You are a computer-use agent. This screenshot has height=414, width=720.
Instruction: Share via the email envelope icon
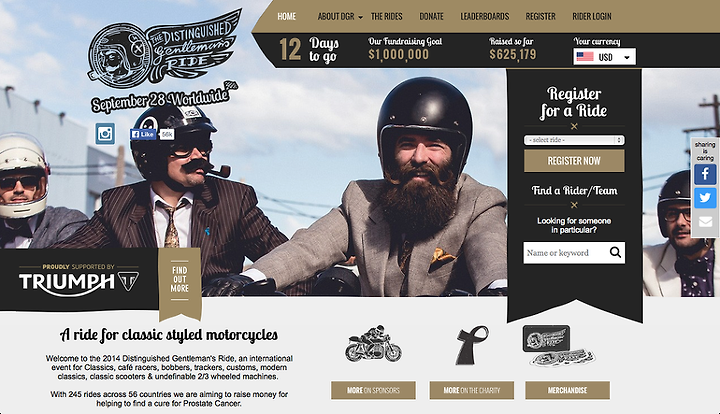[705, 222]
